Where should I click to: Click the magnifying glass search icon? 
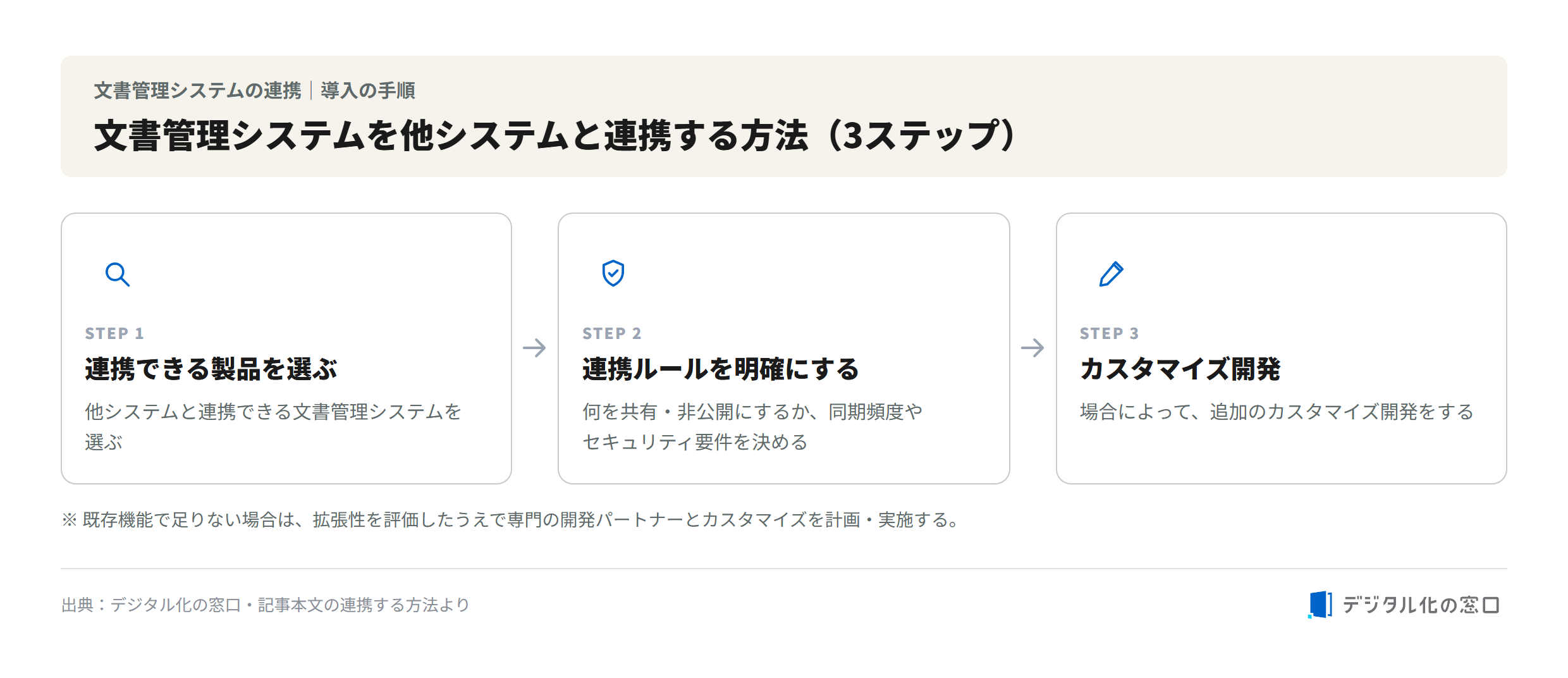[118, 274]
